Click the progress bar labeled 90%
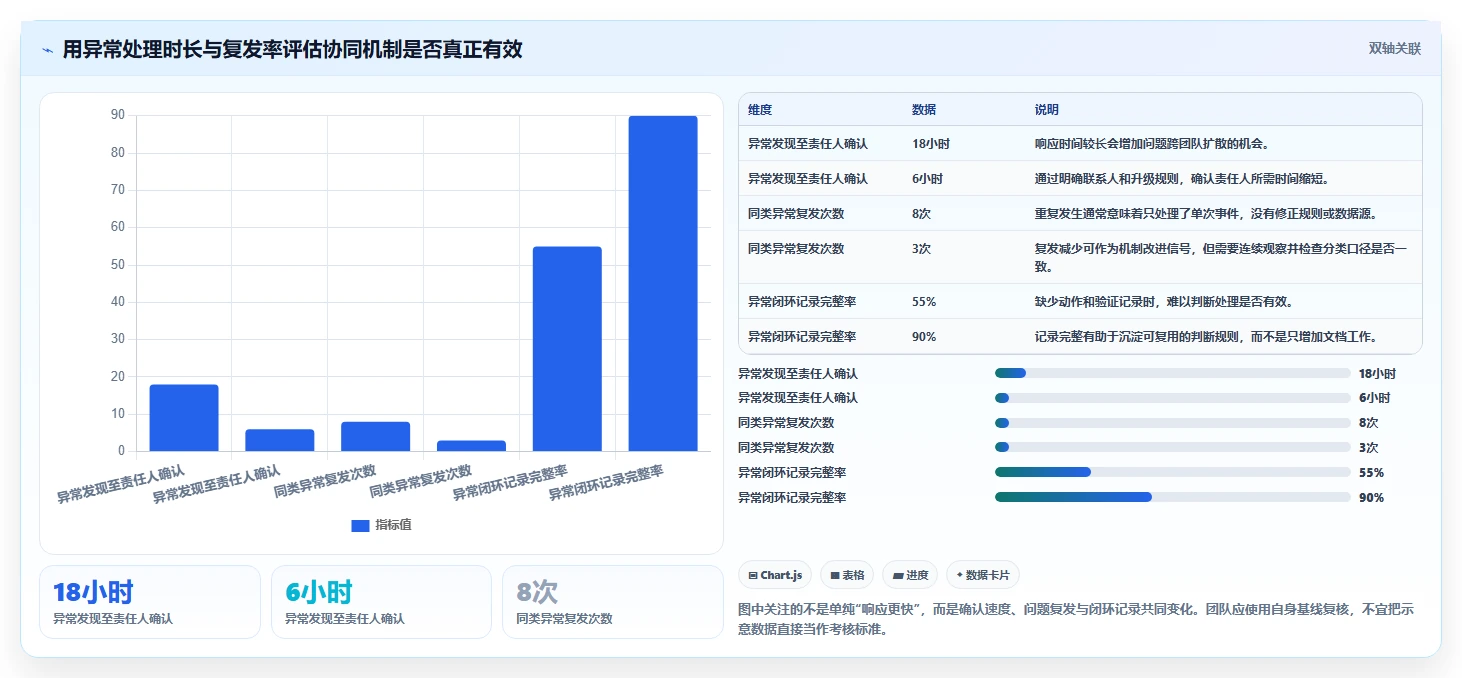Viewport: 1462px width, 678px height. (x=1173, y=497)
